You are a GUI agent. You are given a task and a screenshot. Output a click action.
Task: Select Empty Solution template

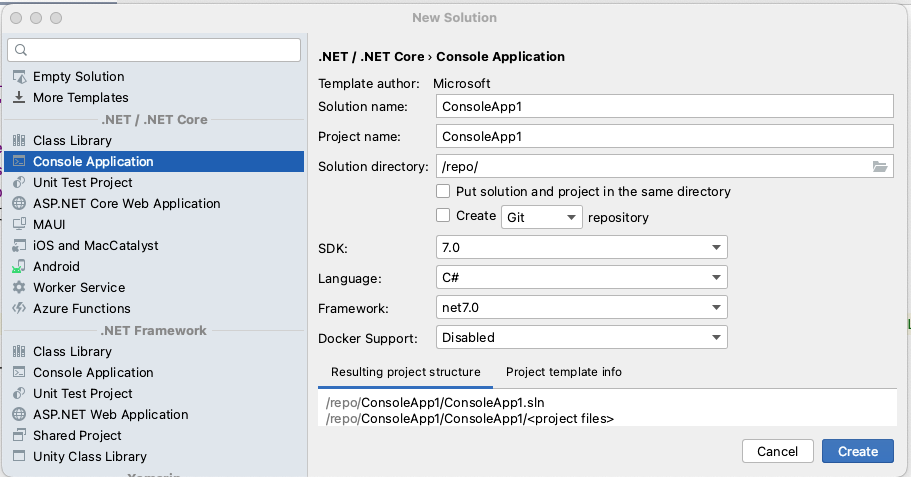coord(154,77)
